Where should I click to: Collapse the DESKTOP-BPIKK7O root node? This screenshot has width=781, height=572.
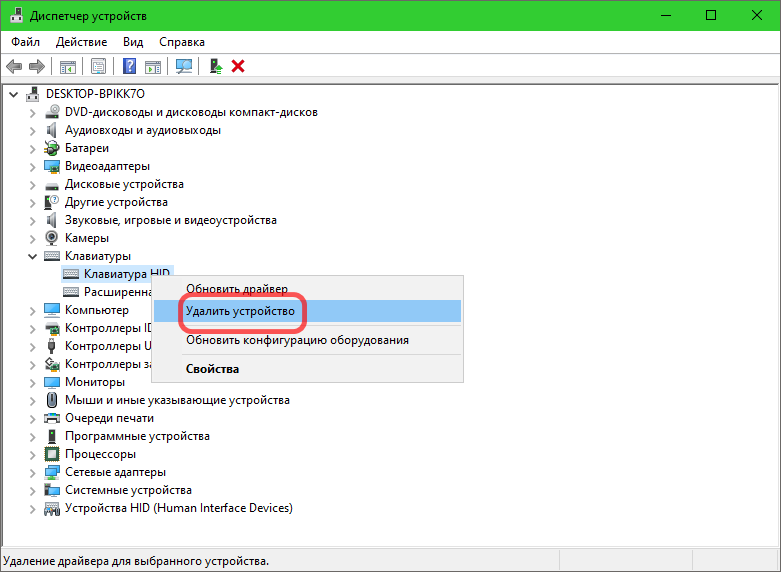tap(14, 94)
